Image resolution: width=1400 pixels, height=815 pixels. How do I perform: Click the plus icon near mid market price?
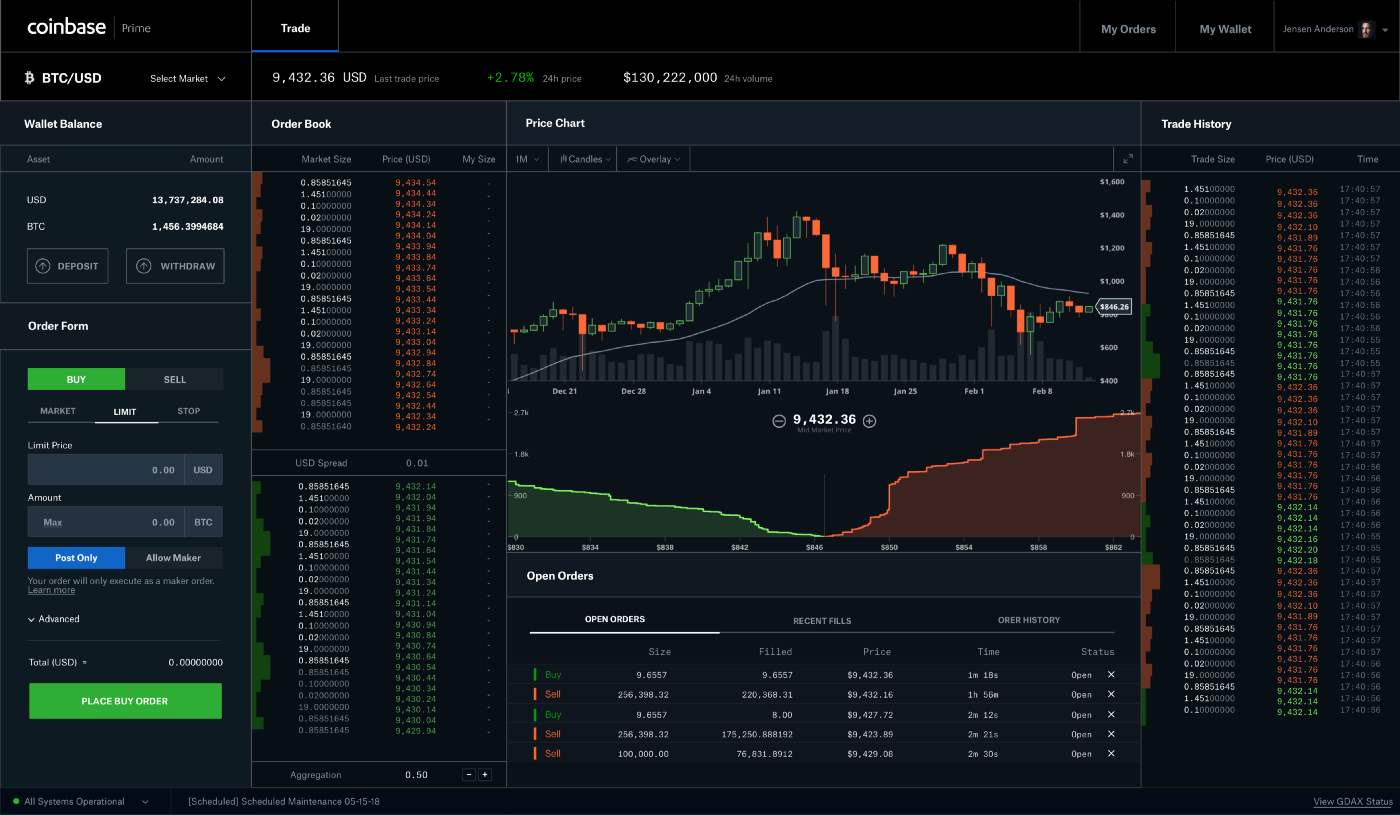pyautogui.click(x=869, y=421)
